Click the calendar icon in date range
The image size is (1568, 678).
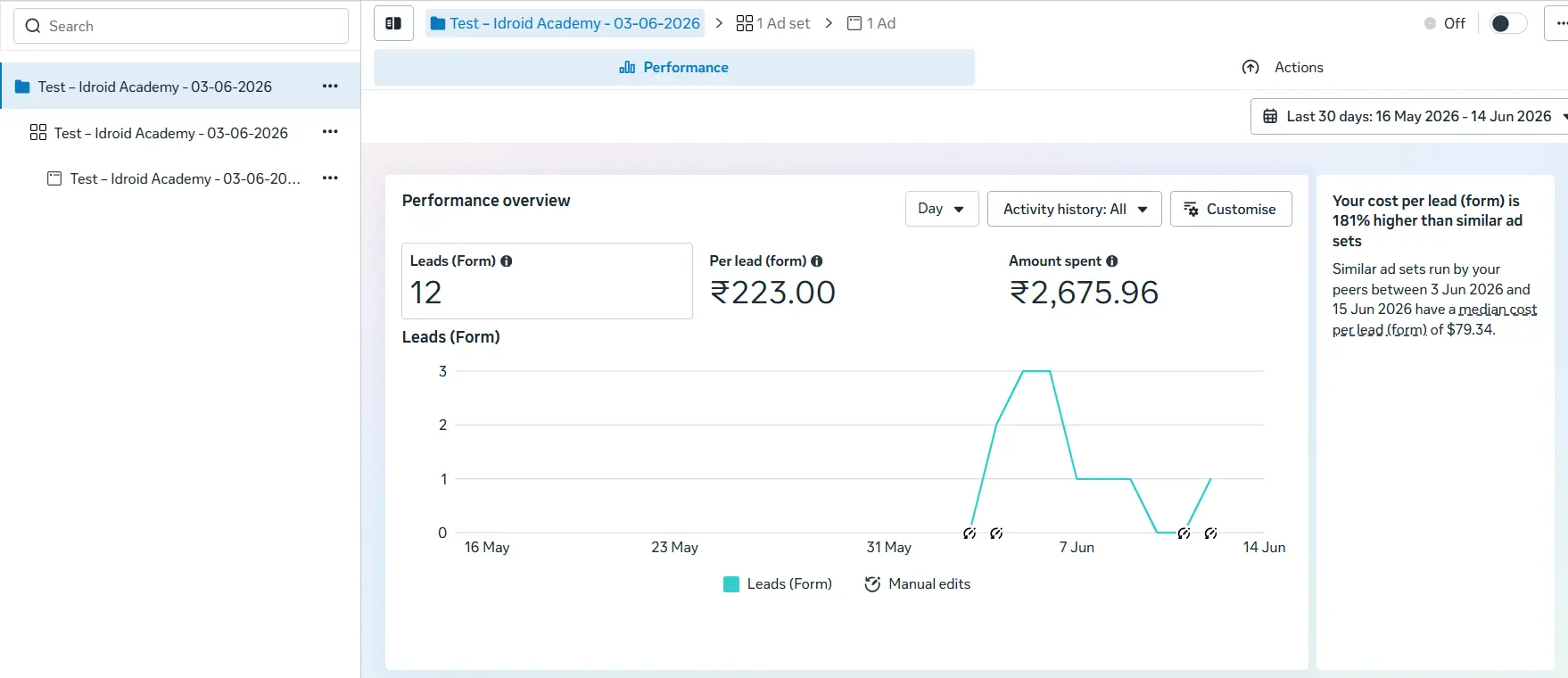click(1270, 117)
